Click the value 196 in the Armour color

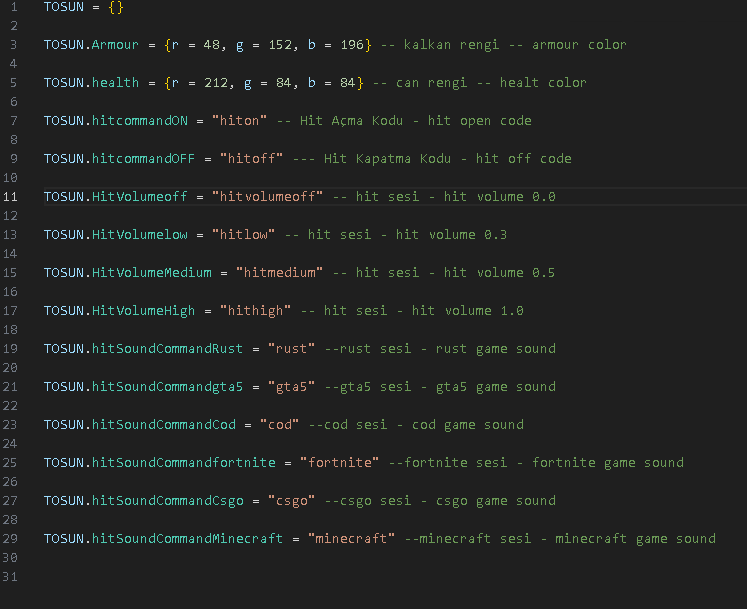click(x=352, y=45)
